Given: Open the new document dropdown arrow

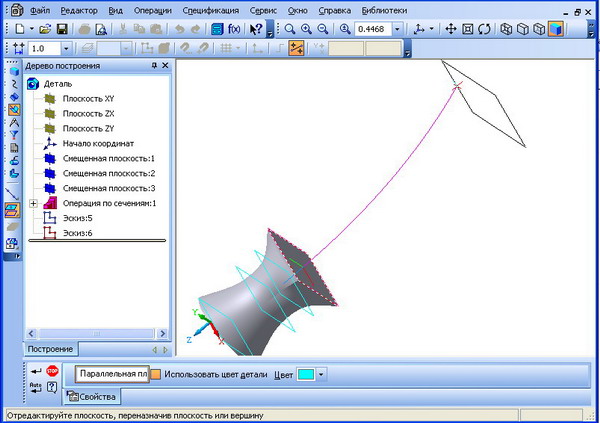Looking at the screenshot, I should 32,29.
